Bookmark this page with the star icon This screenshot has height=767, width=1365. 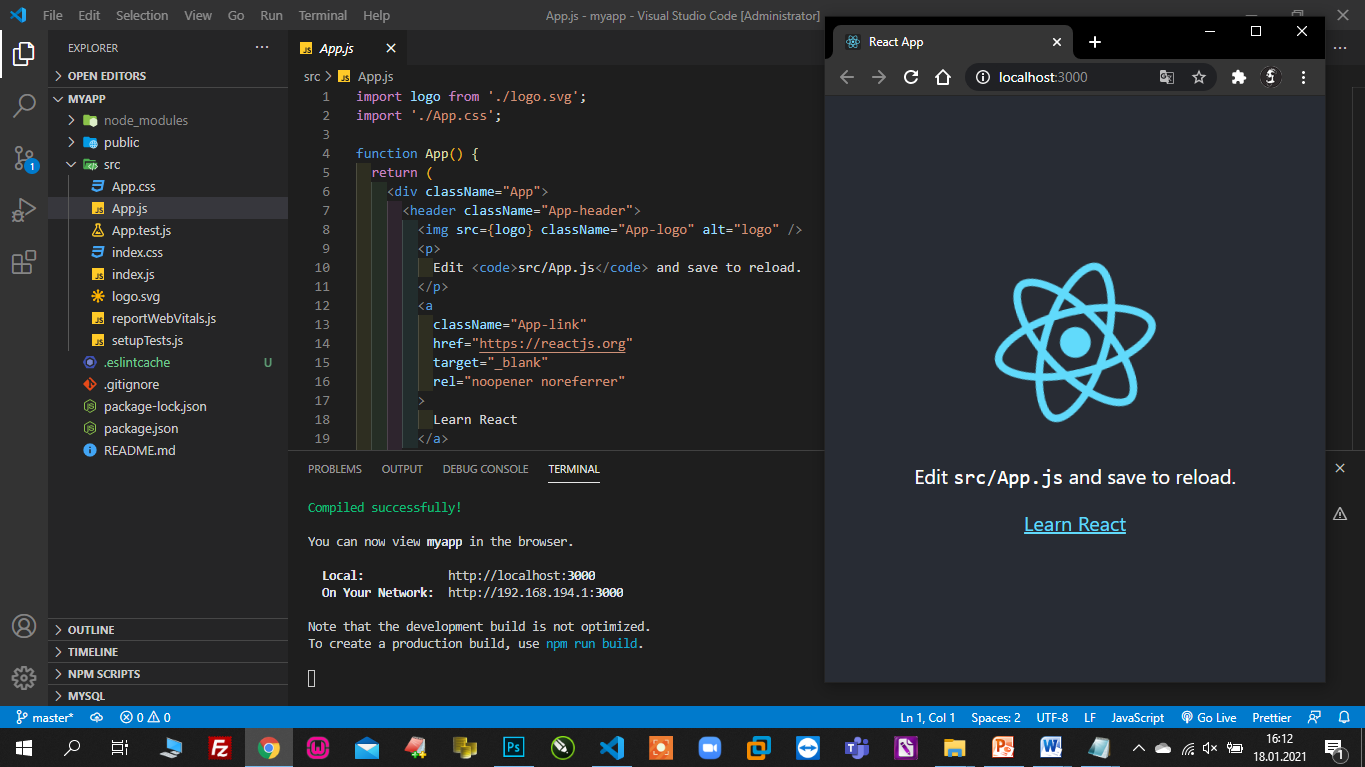1198,77
